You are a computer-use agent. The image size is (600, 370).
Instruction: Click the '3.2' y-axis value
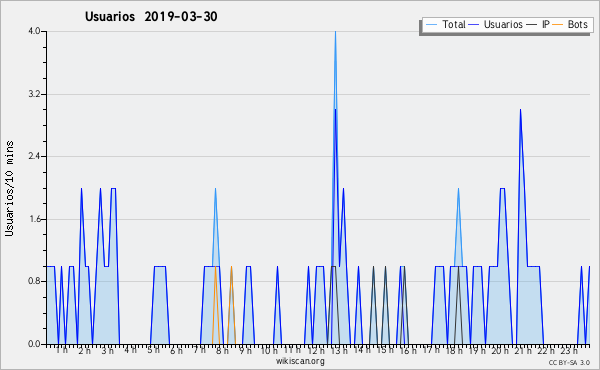pyautogui.click(x=34, y=94)
